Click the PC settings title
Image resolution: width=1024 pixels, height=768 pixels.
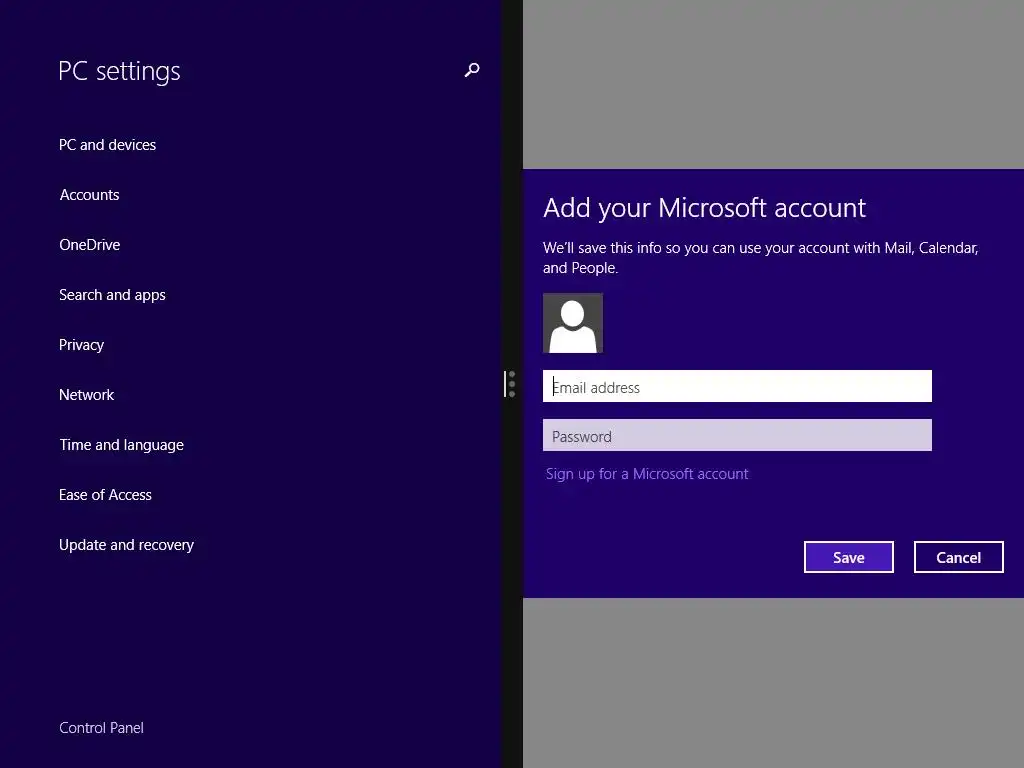pyautogui.click(x=119, y=71)
